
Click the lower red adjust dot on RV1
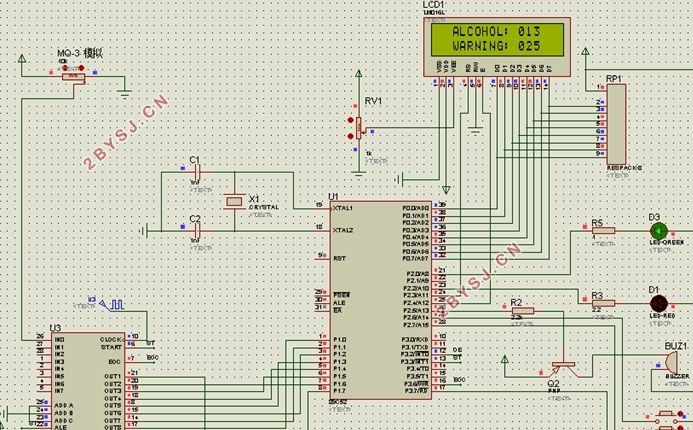[x=350, y=136]
